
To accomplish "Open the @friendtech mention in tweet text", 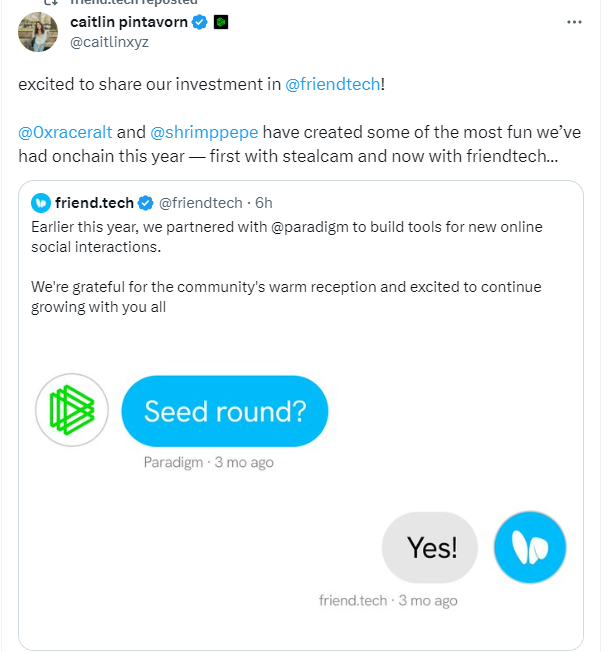I will pos(333,84).
